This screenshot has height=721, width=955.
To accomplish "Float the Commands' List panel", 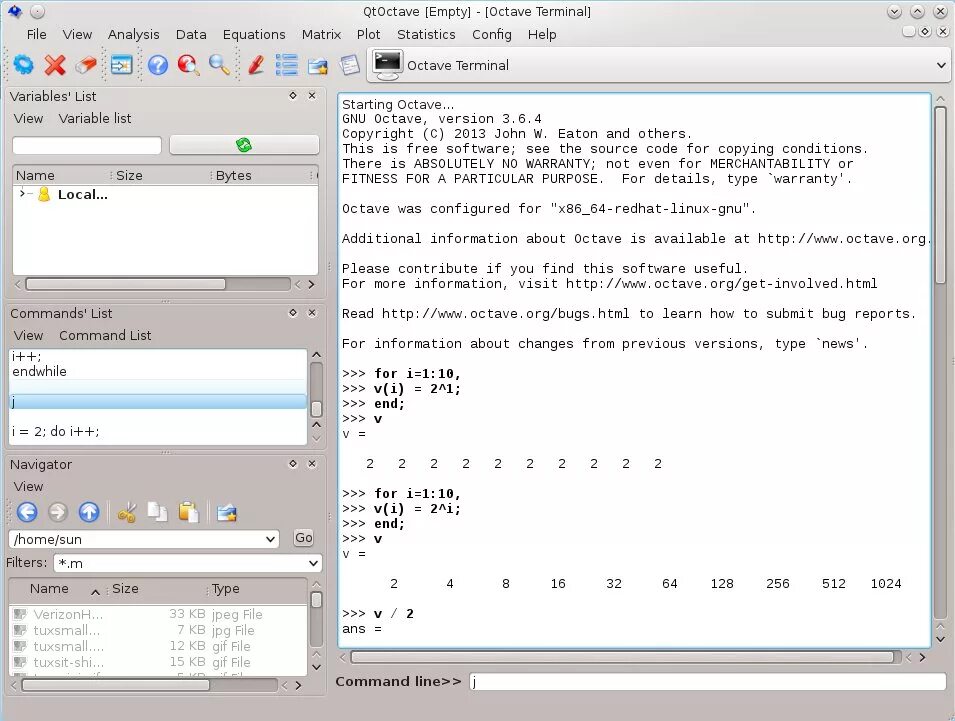I will [x=293, y=312].
